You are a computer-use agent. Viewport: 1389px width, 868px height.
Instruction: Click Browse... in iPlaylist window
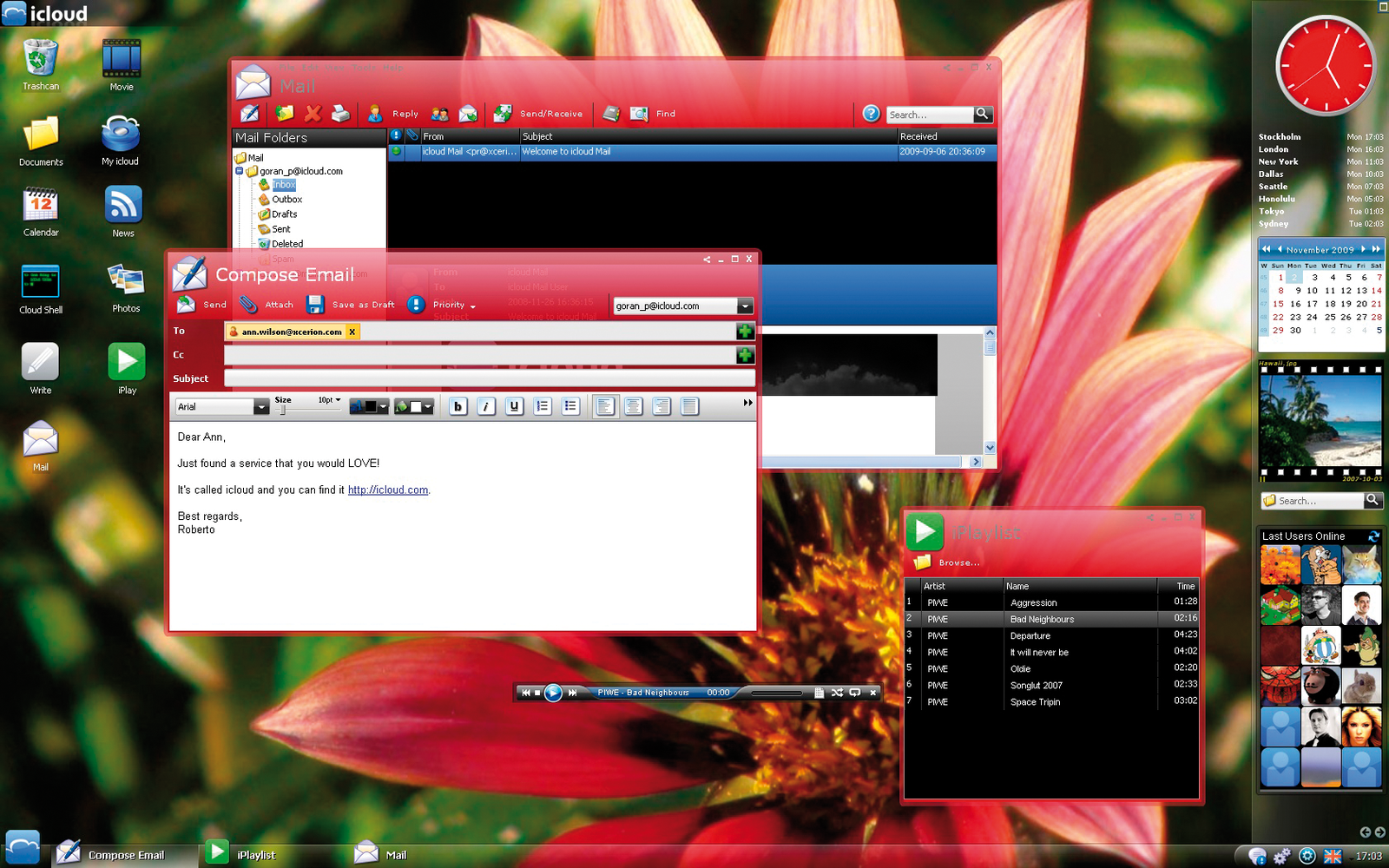pyautogui.click(x=947, y=562)
